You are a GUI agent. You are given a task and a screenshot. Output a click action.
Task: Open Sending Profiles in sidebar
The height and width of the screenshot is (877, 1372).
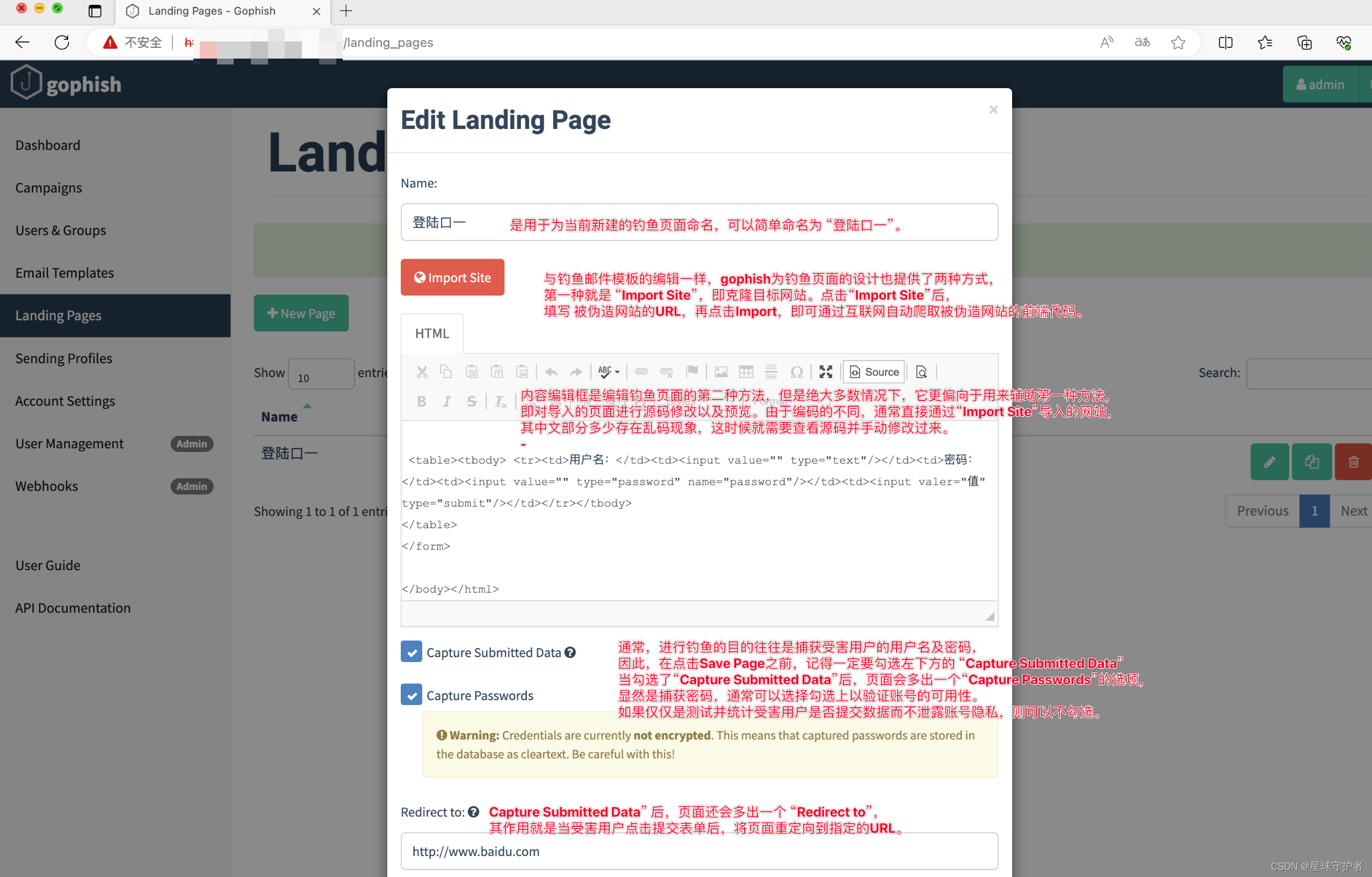point(64,358)
